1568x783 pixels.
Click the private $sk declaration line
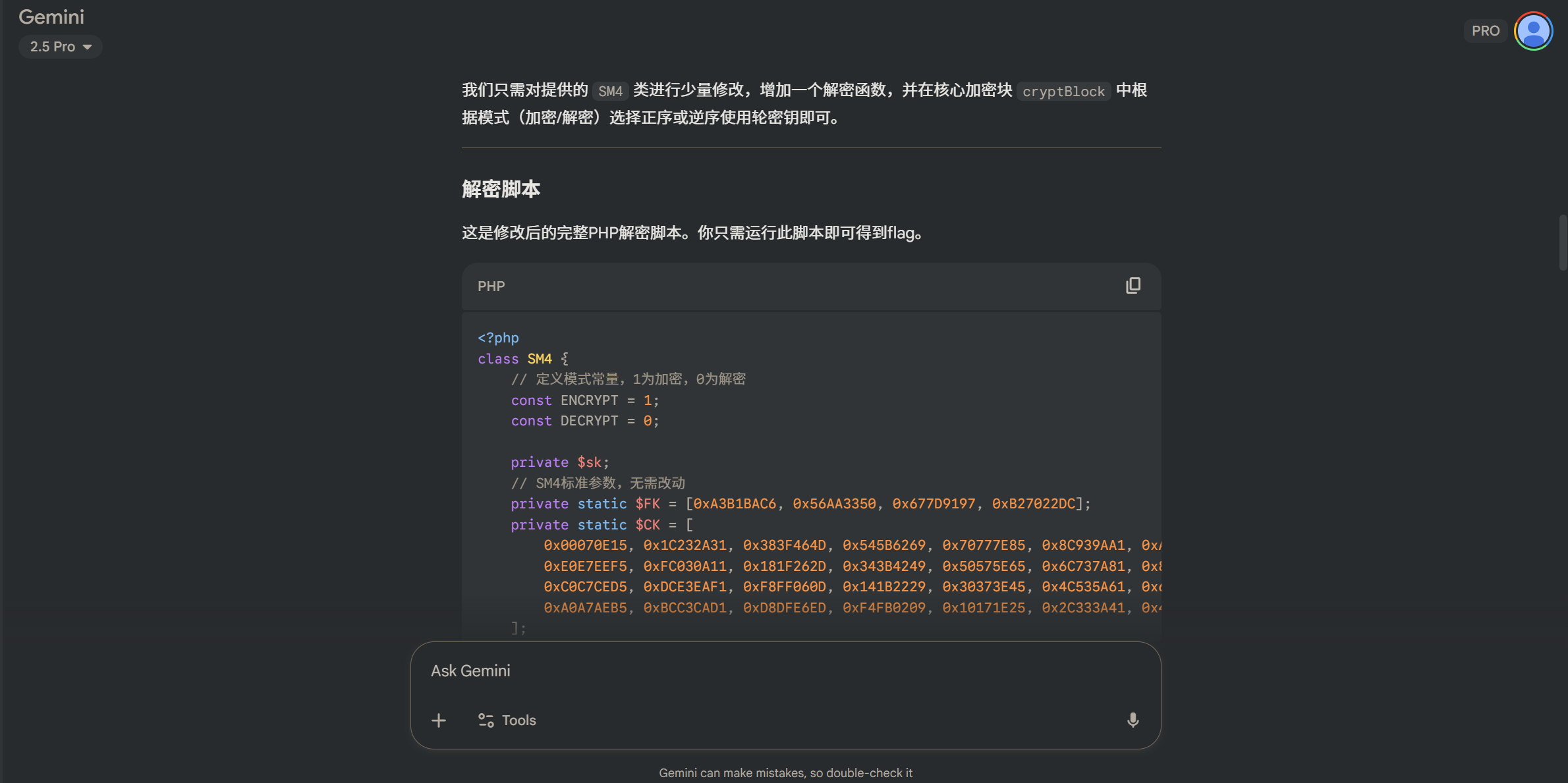coord(559,462)
